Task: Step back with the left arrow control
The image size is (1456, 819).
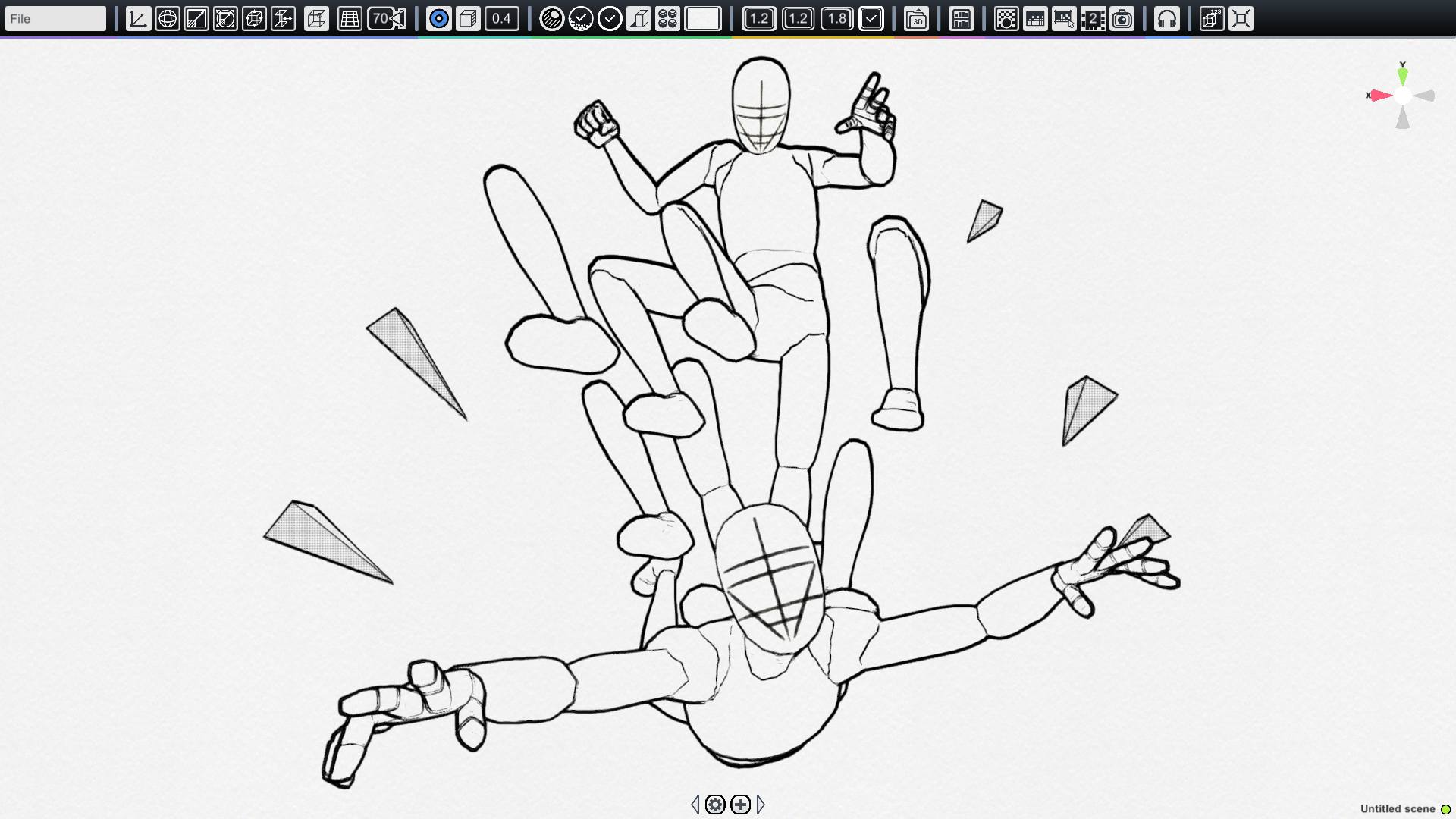Action: [x=695, y=805]
